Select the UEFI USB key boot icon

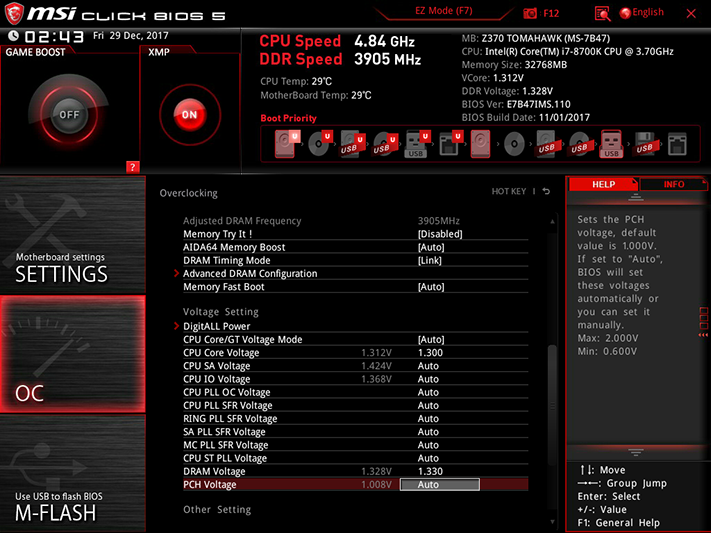tap(417, 144)
